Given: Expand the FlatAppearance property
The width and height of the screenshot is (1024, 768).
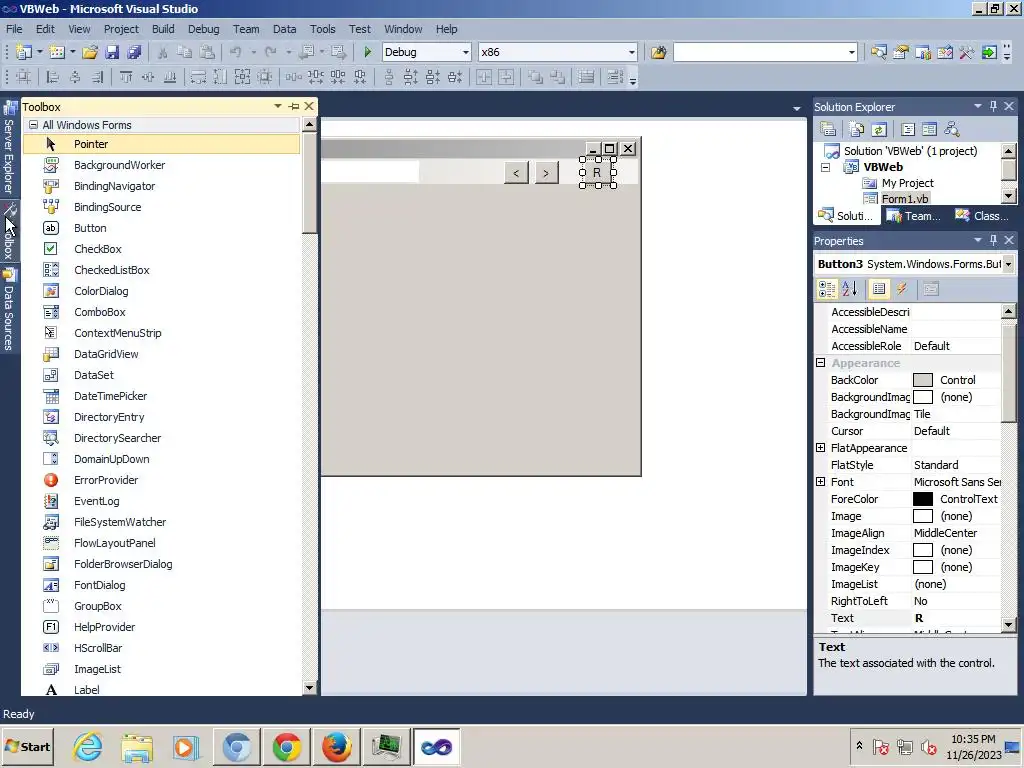Looking at the screenshot, I should click(x=821, y=448).
